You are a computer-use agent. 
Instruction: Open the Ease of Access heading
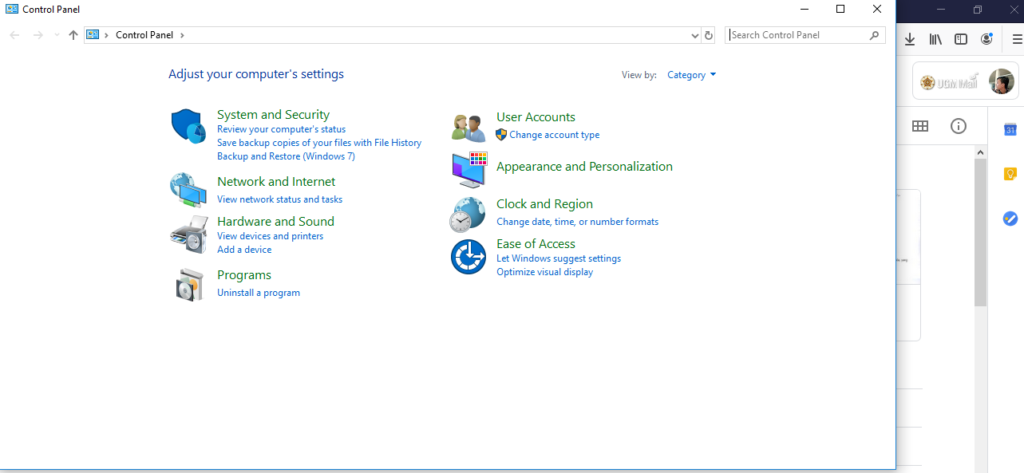536,244
